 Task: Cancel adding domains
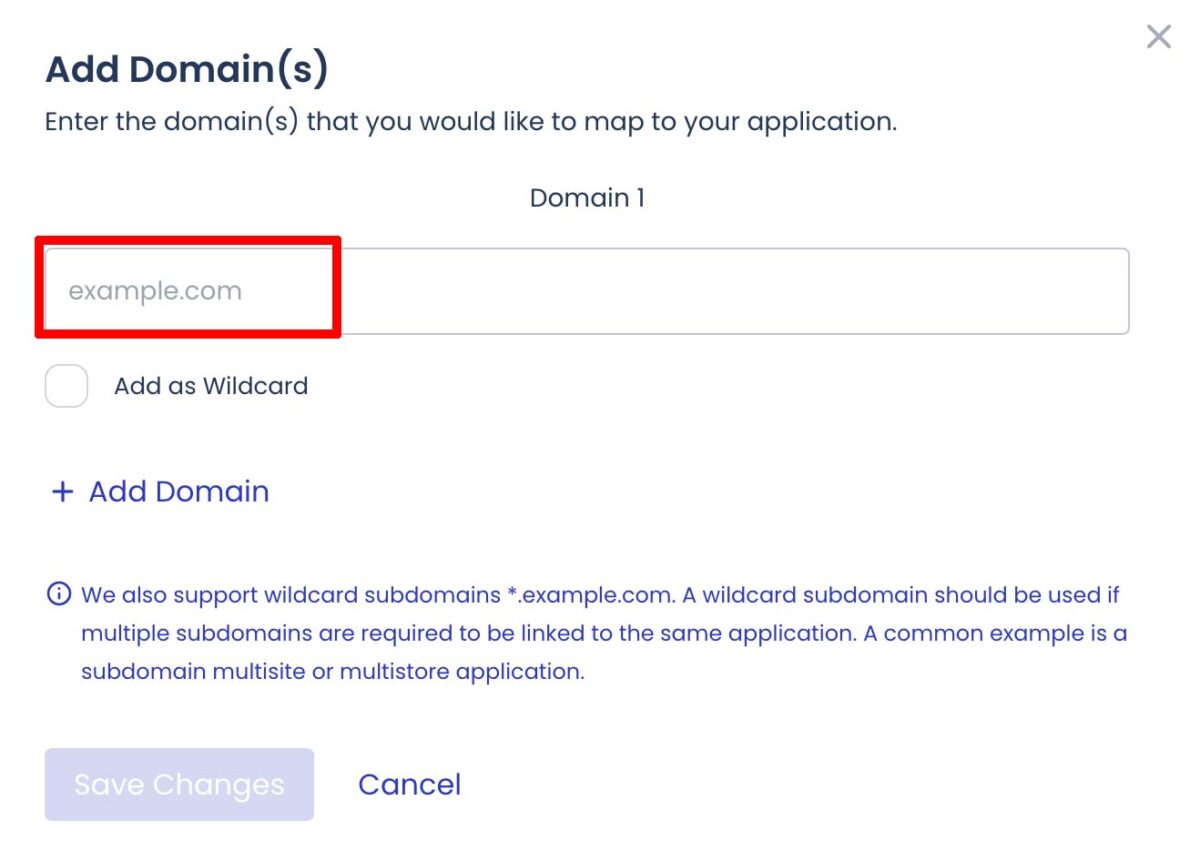click(410, 784)
